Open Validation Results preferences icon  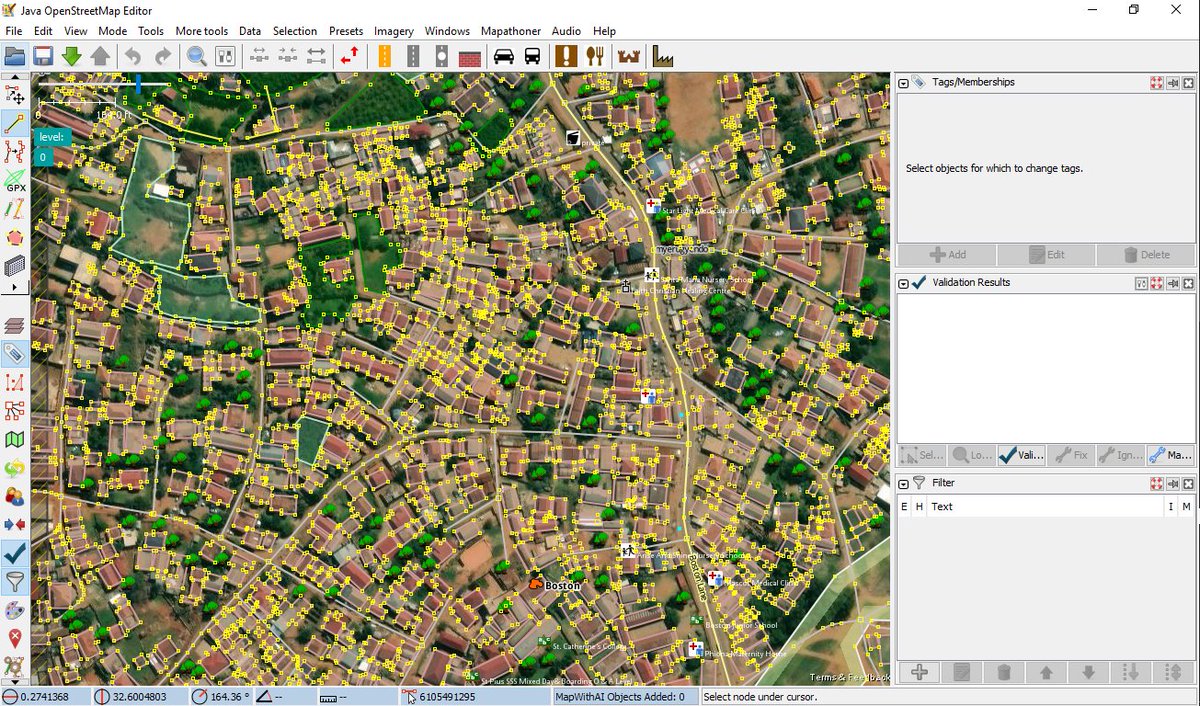pos(1140,283)
